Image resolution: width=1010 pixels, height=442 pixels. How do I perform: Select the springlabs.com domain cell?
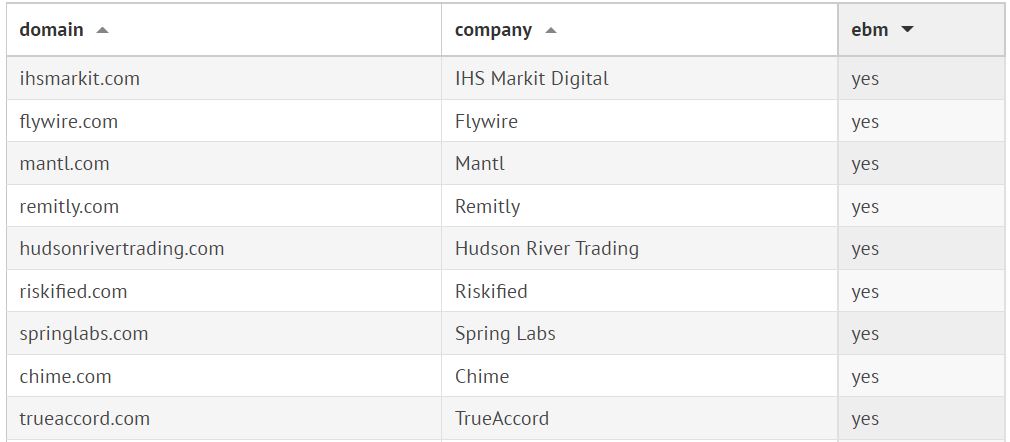coord(84,334)
